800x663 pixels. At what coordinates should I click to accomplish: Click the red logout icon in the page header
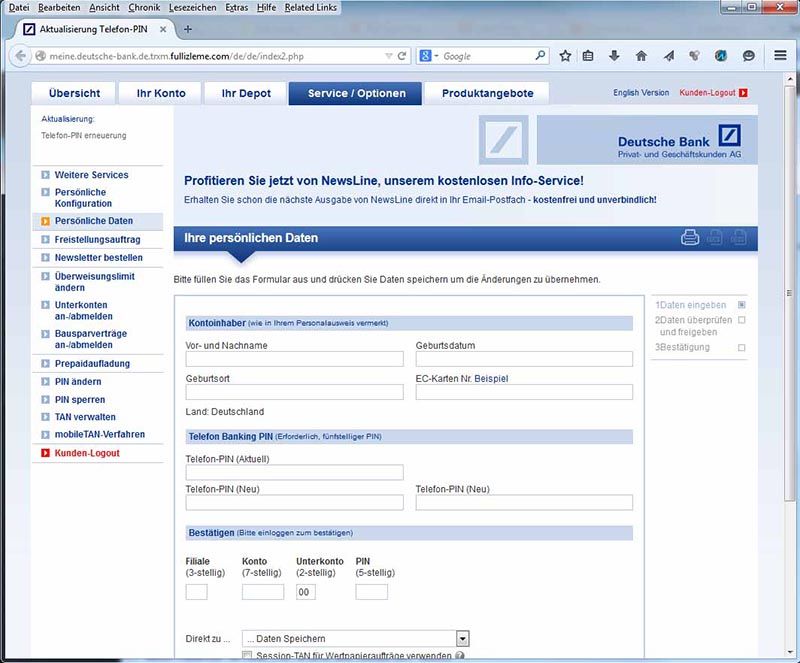(x=743, y=93)
